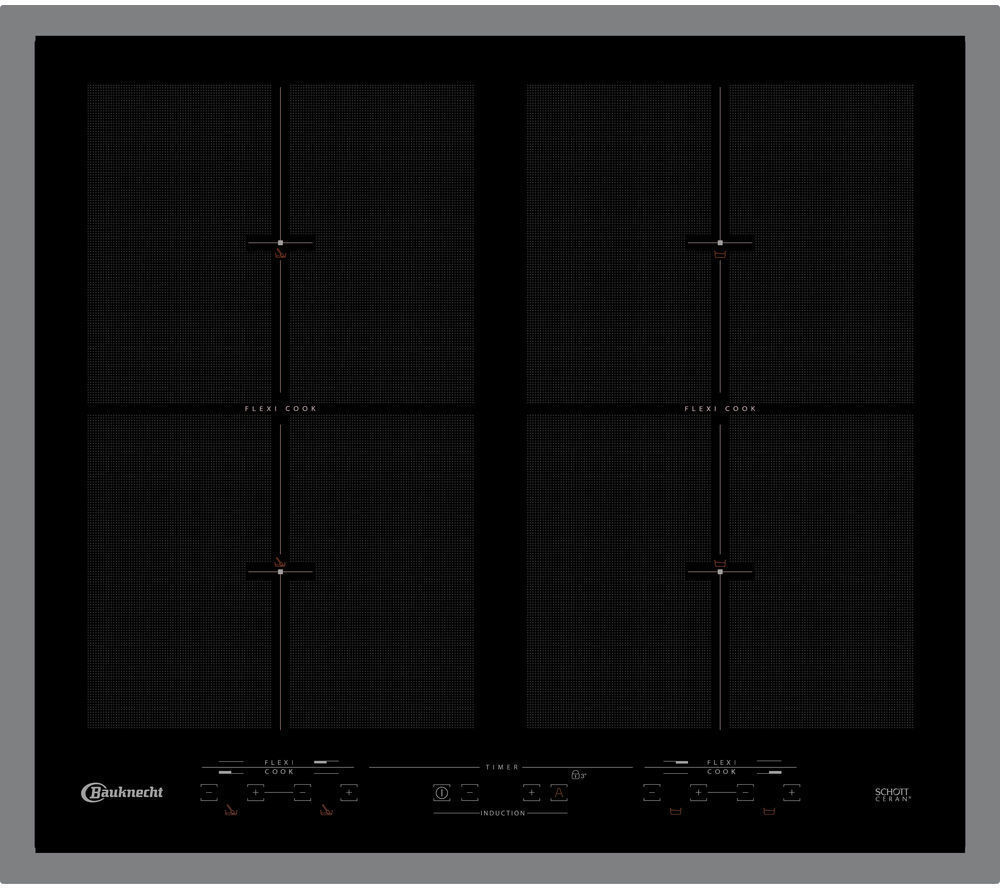
Task: Tap the lit rear-zone bar, left Flexi Cook
Action: (320, 762)
